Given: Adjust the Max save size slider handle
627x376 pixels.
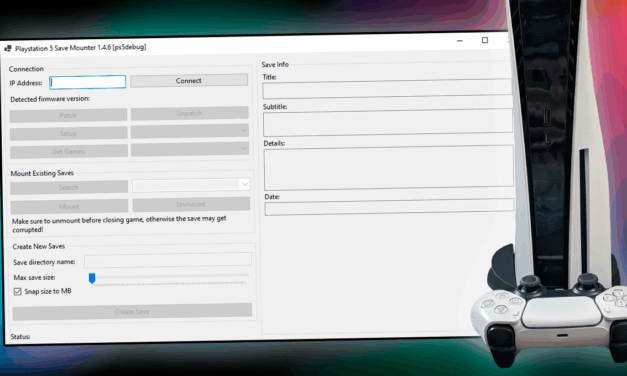Looking at the screenshot, I should click(92, 278).
